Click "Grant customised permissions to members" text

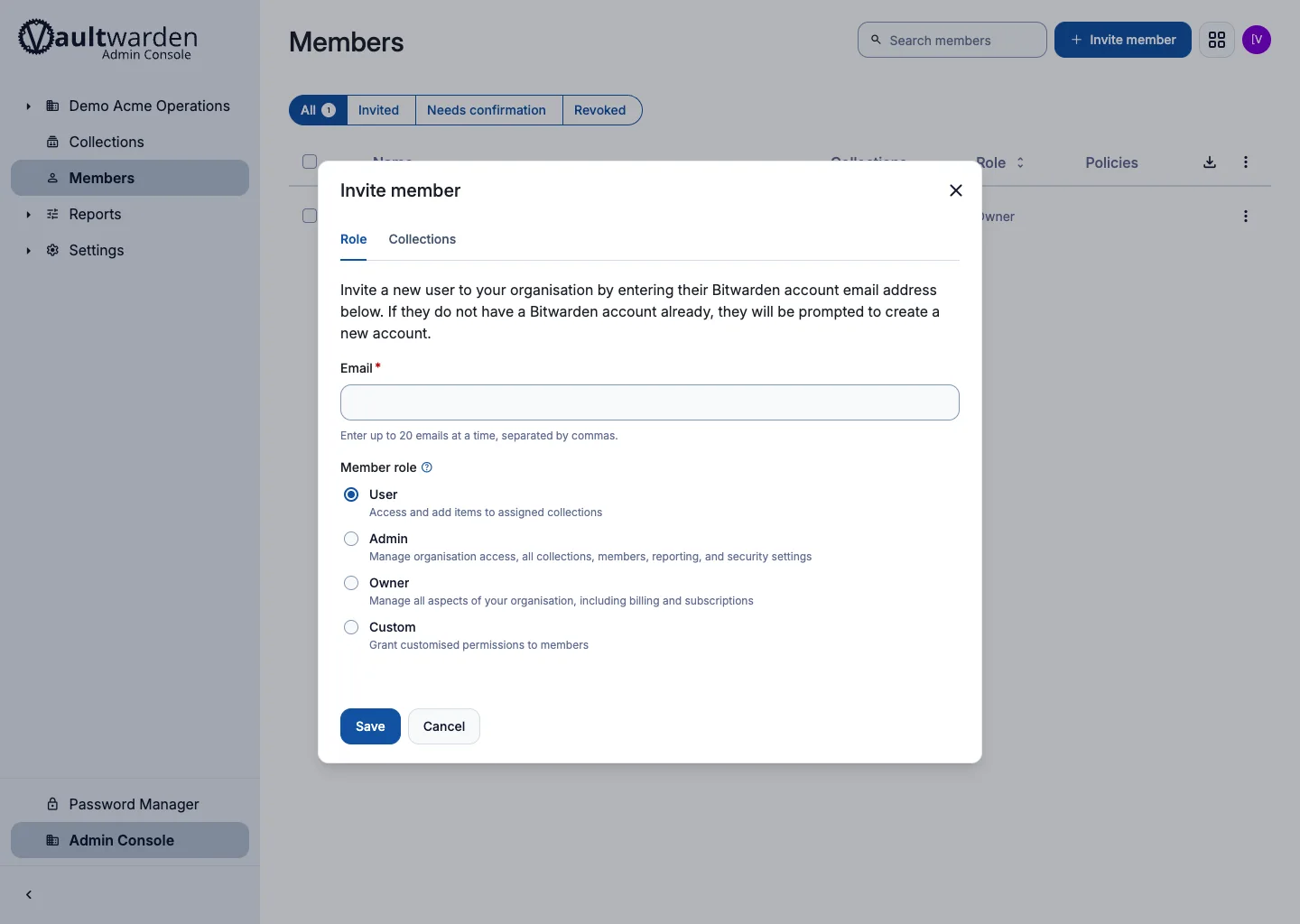(x=478, y=644)
